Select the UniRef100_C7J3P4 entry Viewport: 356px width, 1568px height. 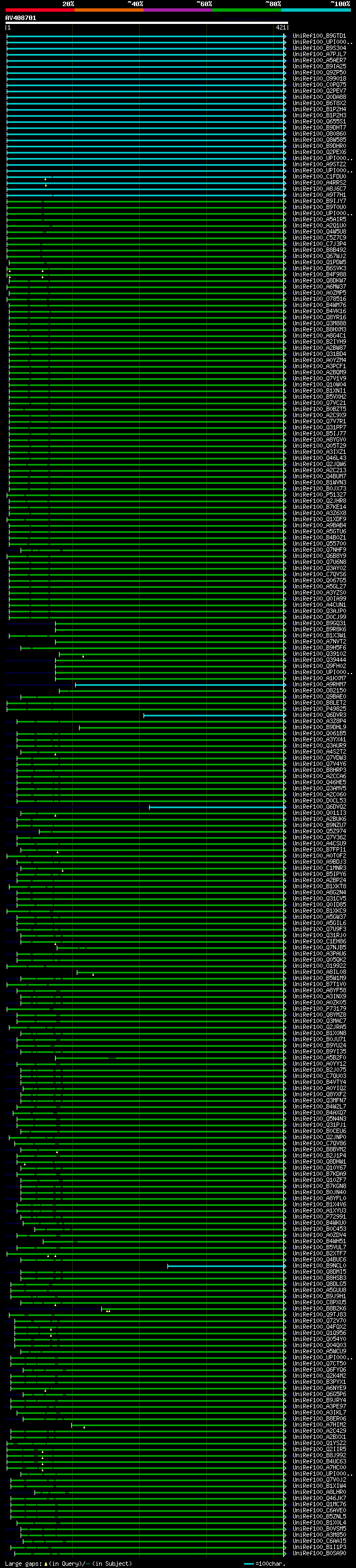[319, 244]
